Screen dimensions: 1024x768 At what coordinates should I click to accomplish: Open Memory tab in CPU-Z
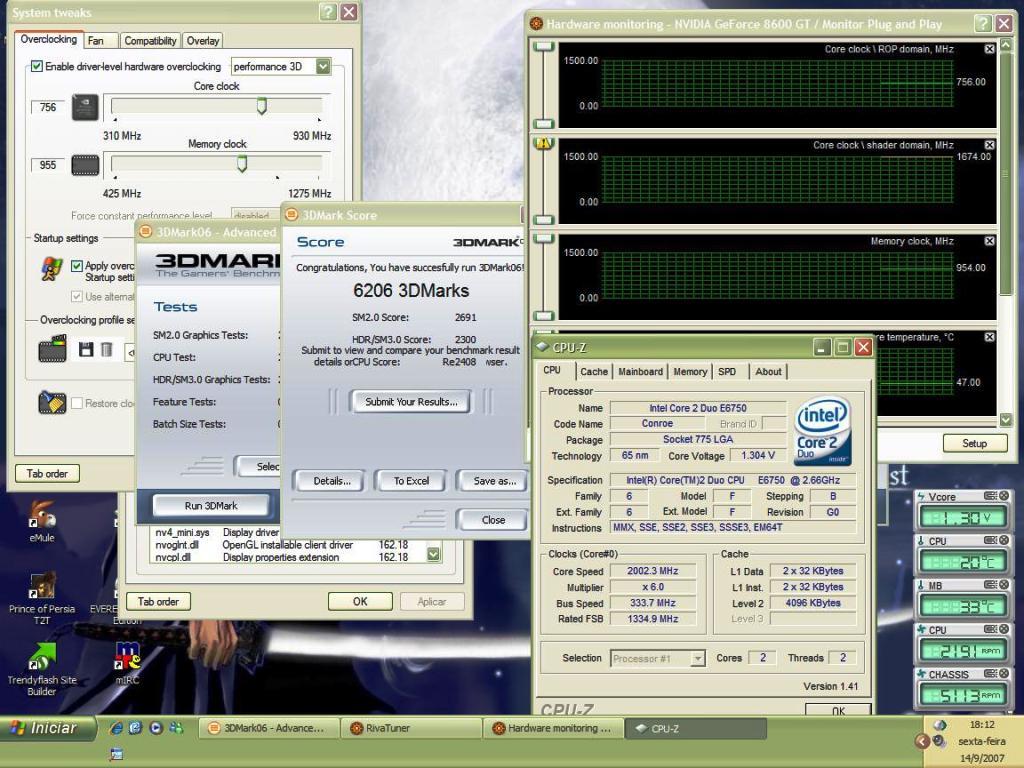(x=690, y=372)
